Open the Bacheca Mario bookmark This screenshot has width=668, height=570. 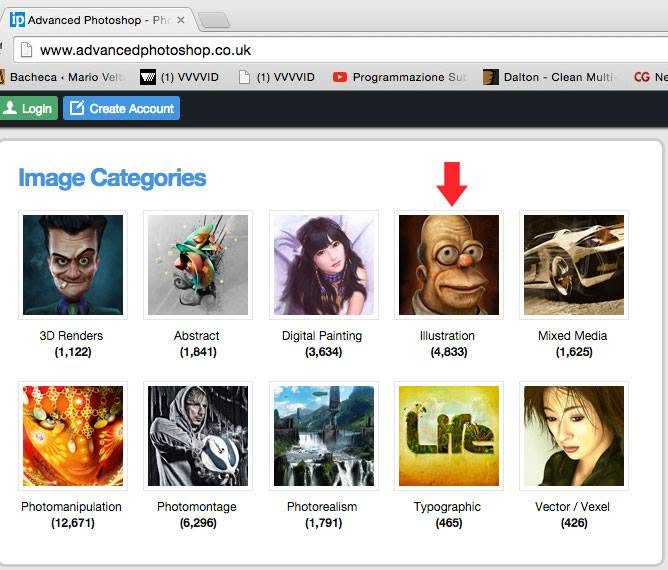click(x=62, y=77)
